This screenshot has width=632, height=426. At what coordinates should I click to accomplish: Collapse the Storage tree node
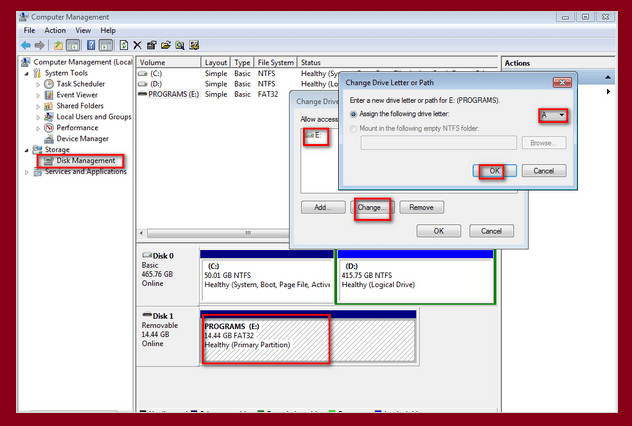(x=27, y=150)
